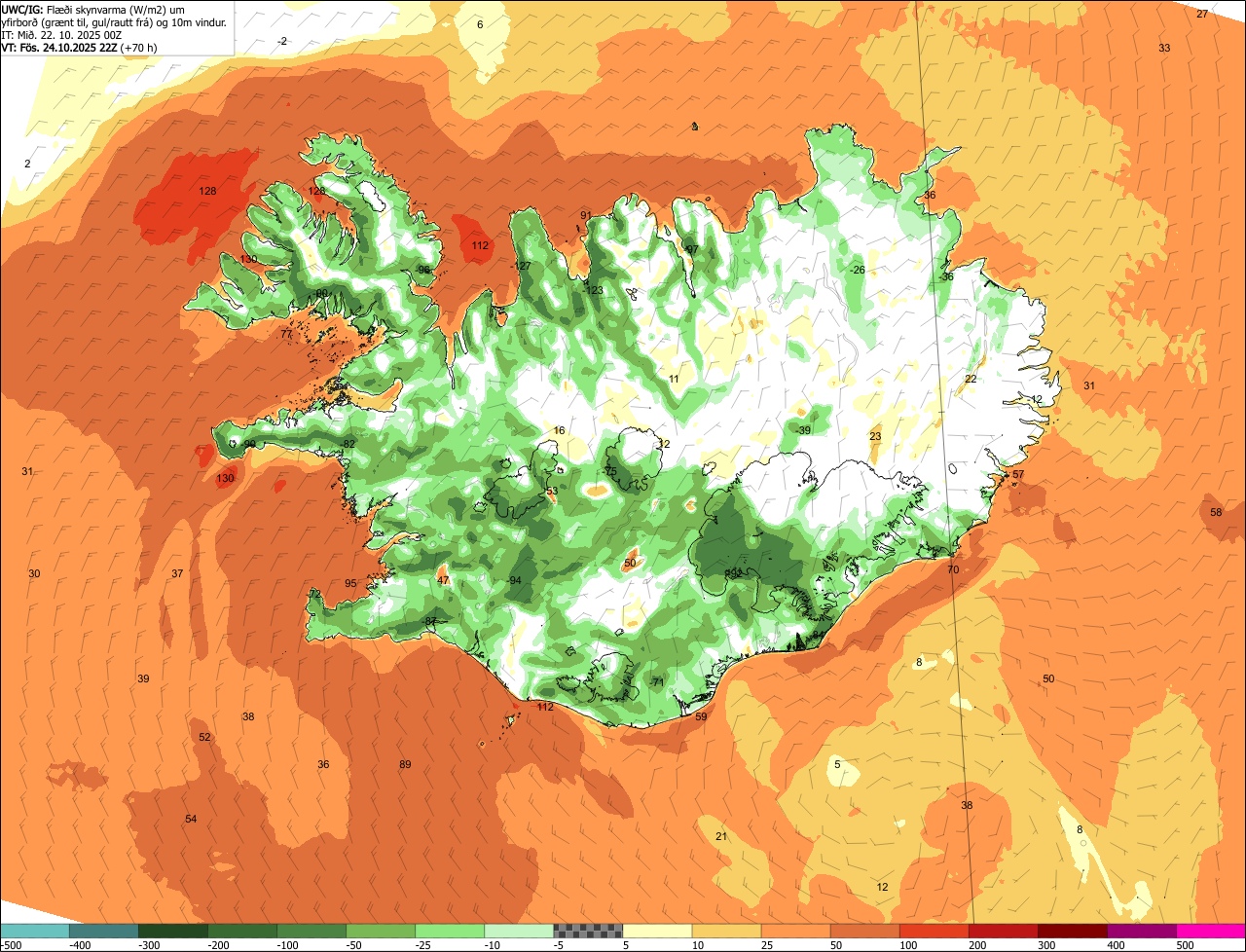The width and height of the screenshot is (1246, 952).
Task: Click the magenta swatch above 500
Action: (x=1210, y=931)
